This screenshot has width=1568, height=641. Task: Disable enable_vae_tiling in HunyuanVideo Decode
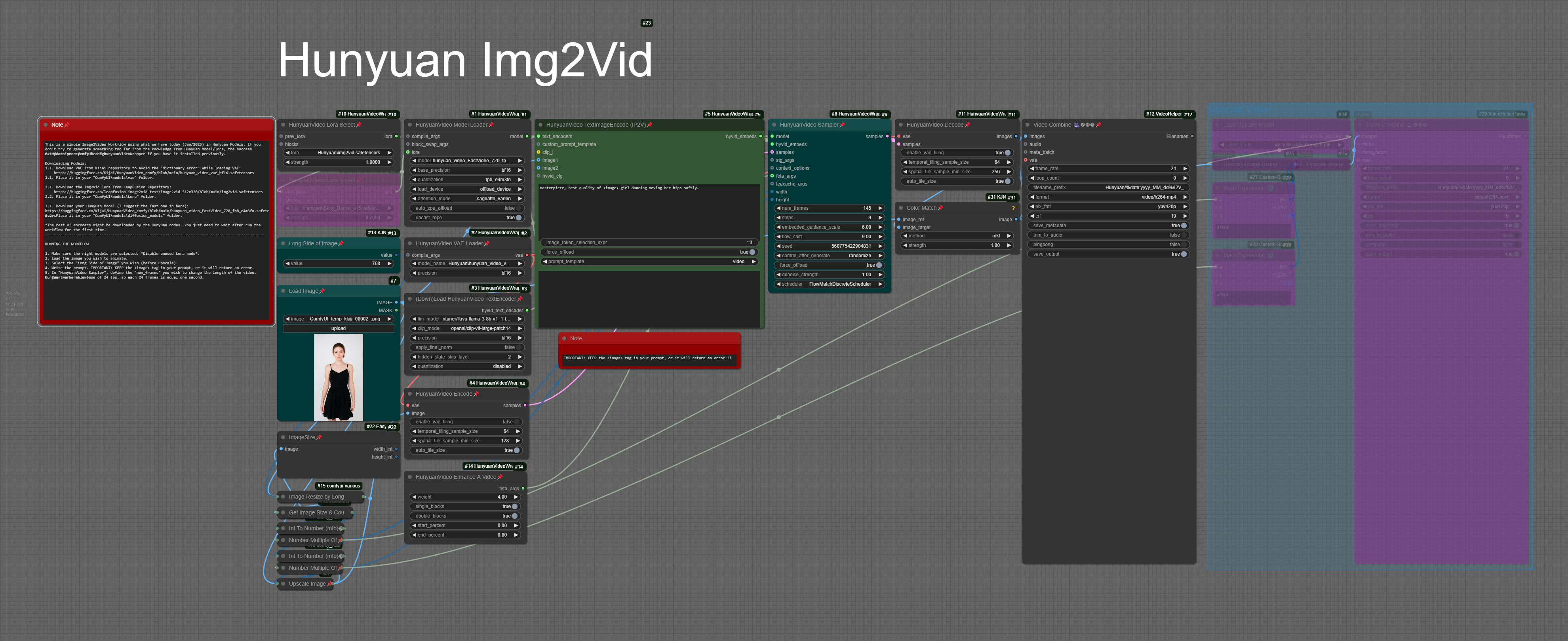tap(1007, 153)
